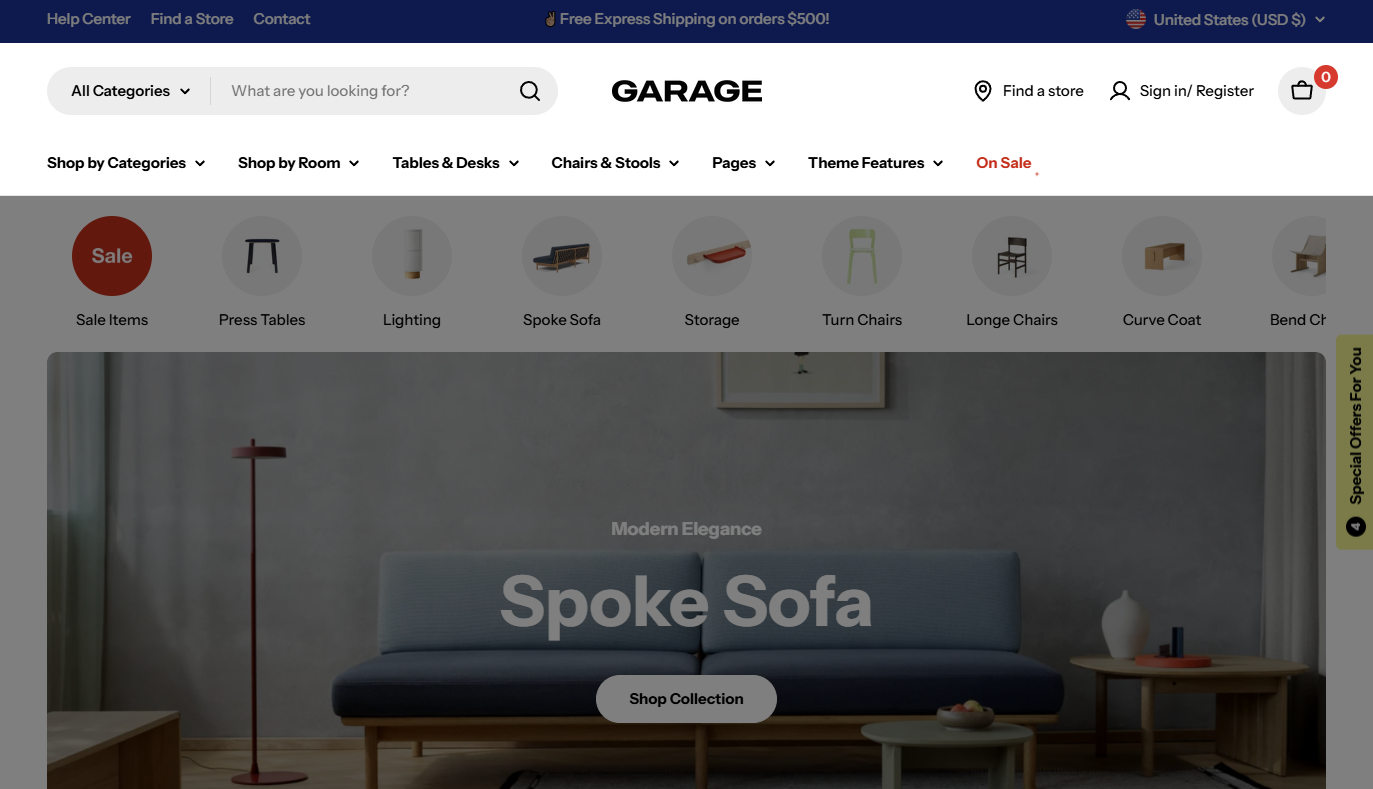Click the Find a store pin icon
Screen dimensions: 1373x789
coord(982,91)
